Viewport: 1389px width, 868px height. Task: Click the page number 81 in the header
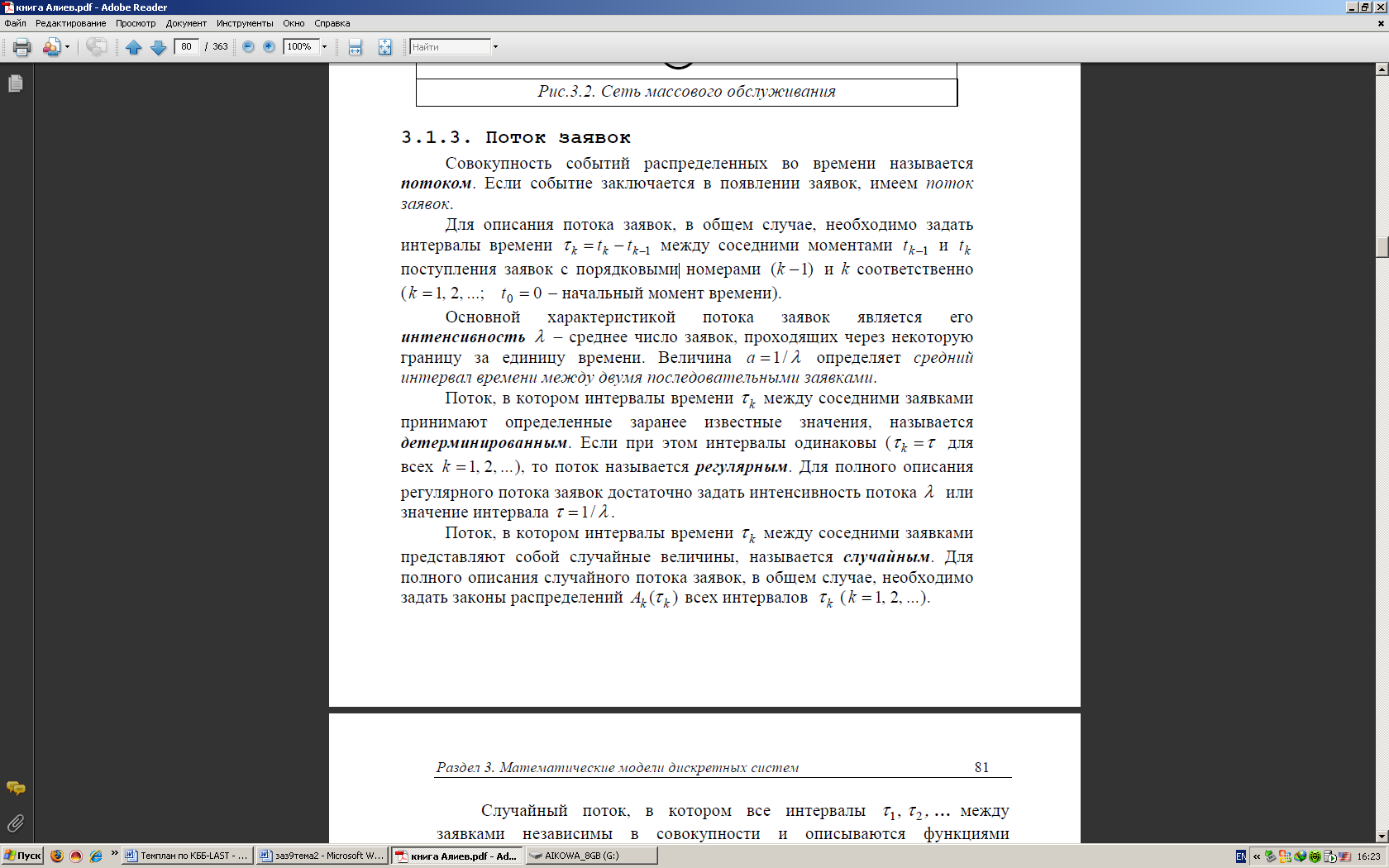[981, 767]
